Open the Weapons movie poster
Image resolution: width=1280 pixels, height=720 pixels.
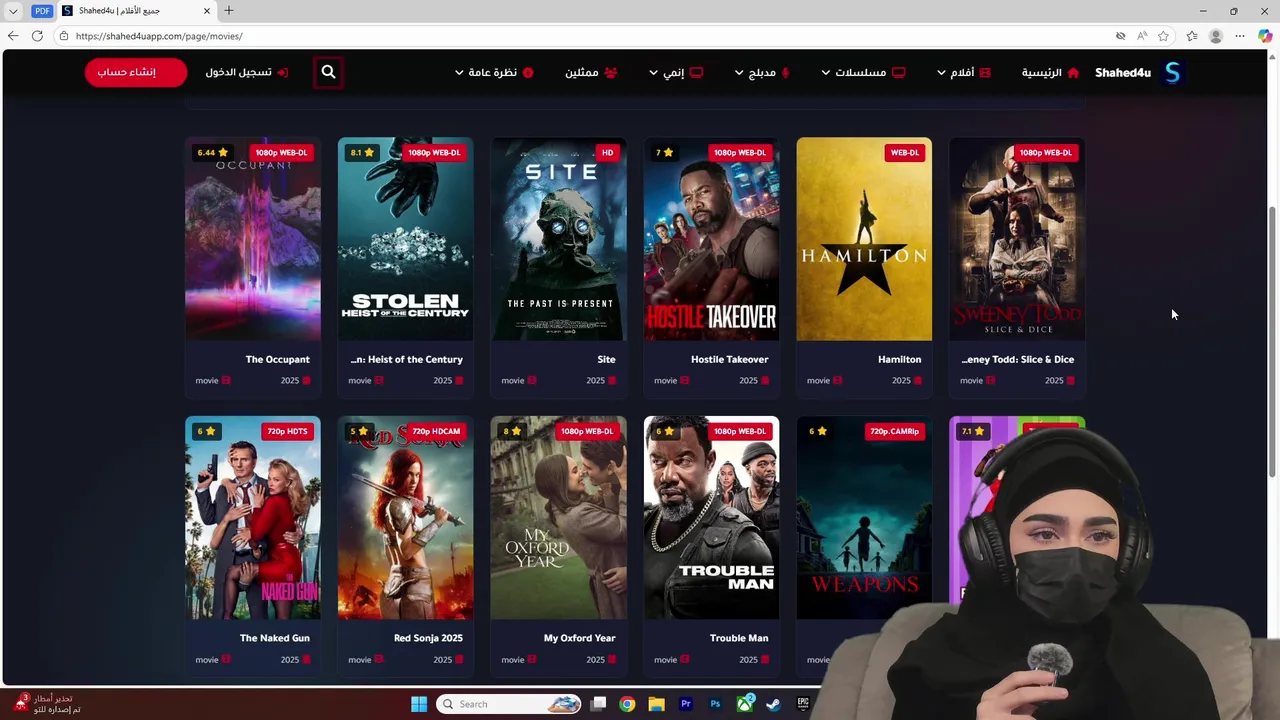[x=864, y=518]
